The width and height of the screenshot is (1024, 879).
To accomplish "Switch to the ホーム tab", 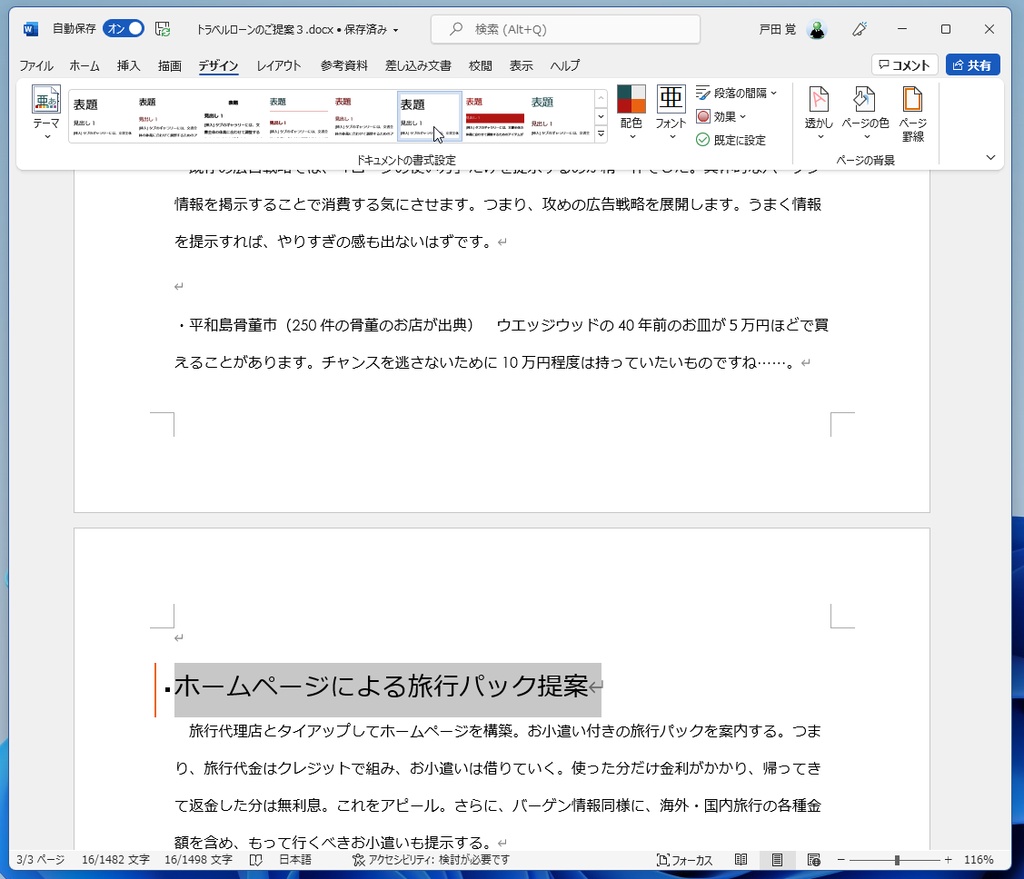I will click(x=84, y=65).
